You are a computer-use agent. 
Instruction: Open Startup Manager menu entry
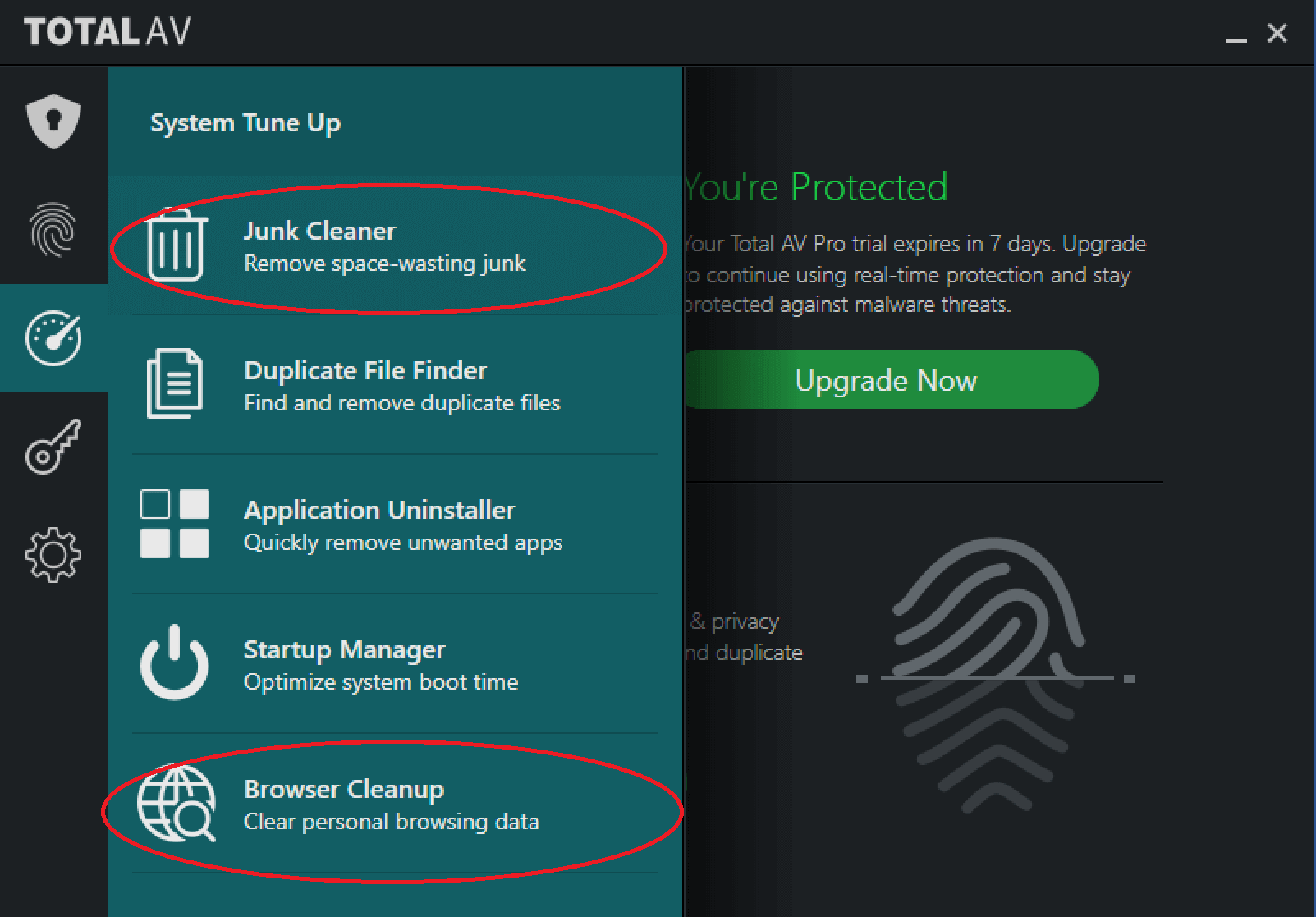395,663
